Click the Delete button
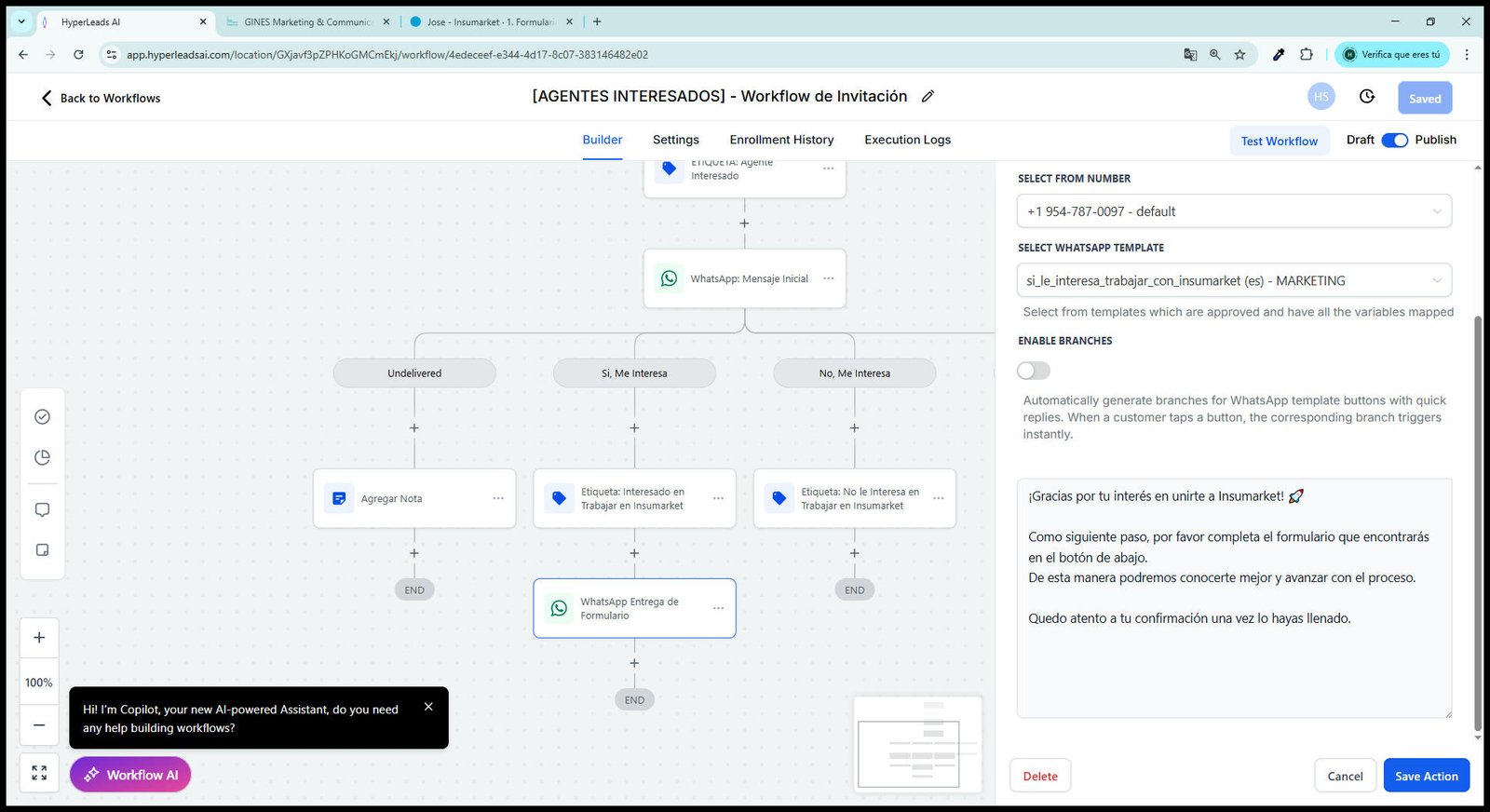 click(x=1040, y=776)
